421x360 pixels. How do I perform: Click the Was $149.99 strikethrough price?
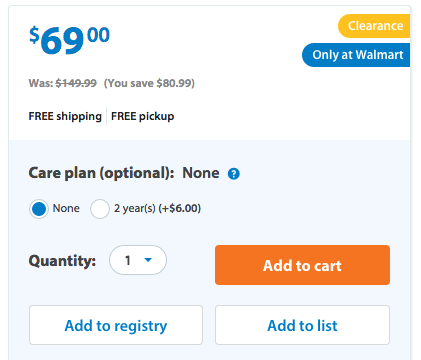pyautogui.click(x=76, y=83)
